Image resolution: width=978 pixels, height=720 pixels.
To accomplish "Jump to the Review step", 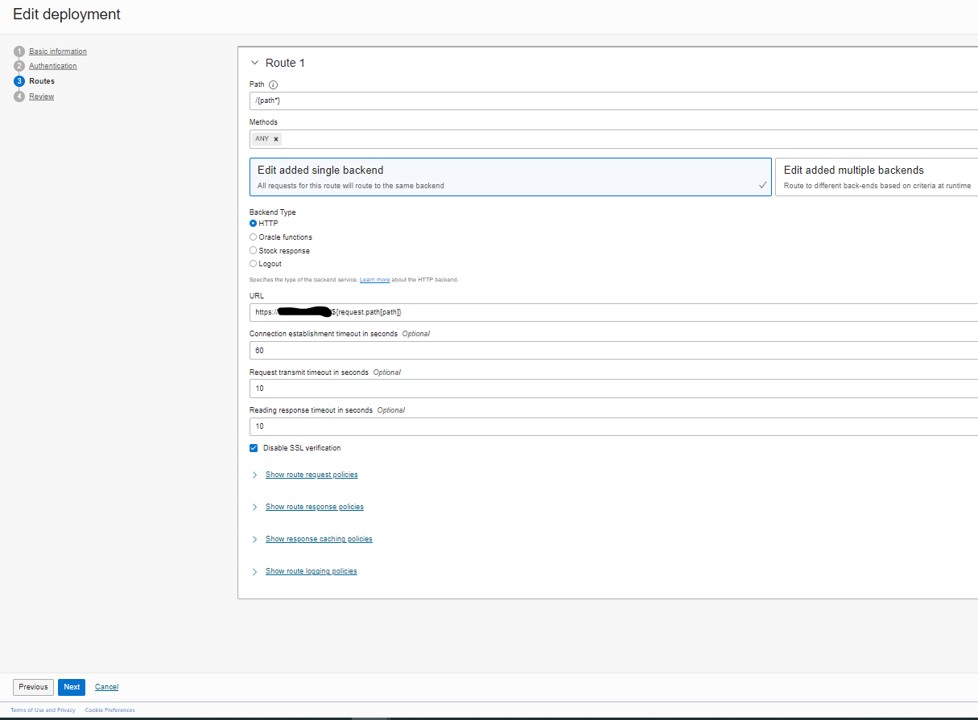I will click(41, 96).
